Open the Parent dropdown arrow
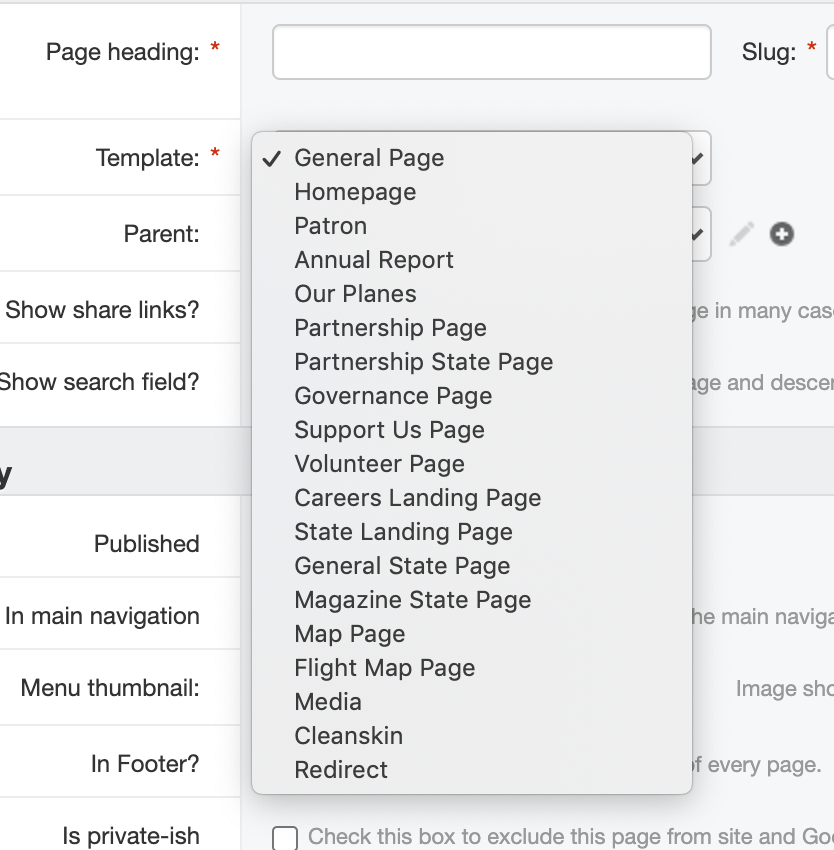 click(700, 234)
